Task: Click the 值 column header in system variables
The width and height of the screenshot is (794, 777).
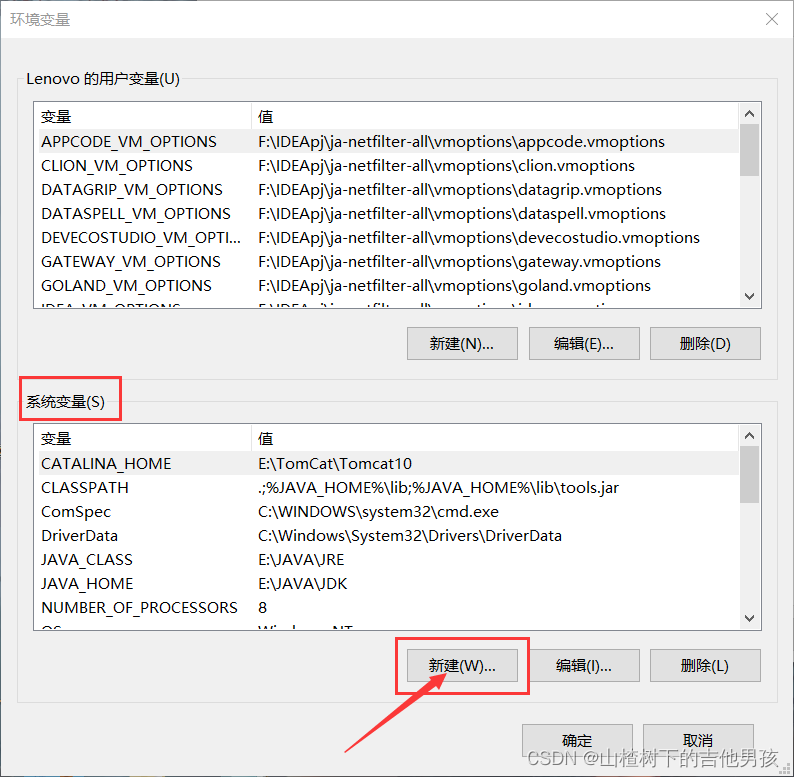Action: 495,439
